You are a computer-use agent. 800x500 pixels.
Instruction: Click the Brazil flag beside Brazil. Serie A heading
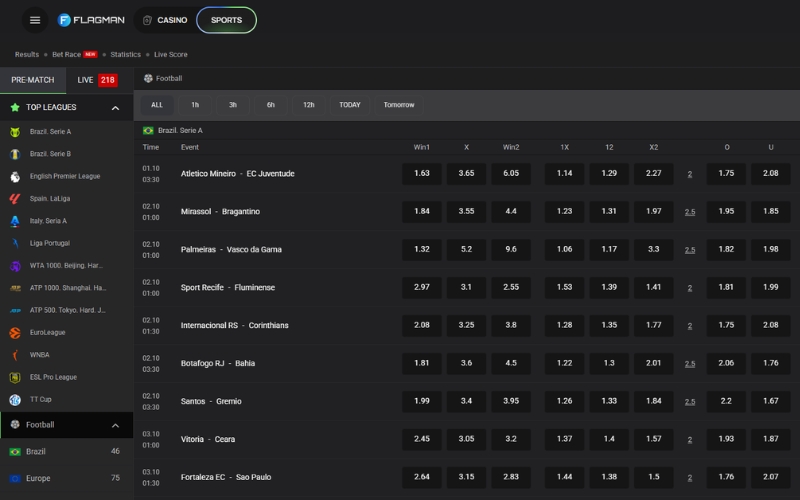[x=148, y=131]
